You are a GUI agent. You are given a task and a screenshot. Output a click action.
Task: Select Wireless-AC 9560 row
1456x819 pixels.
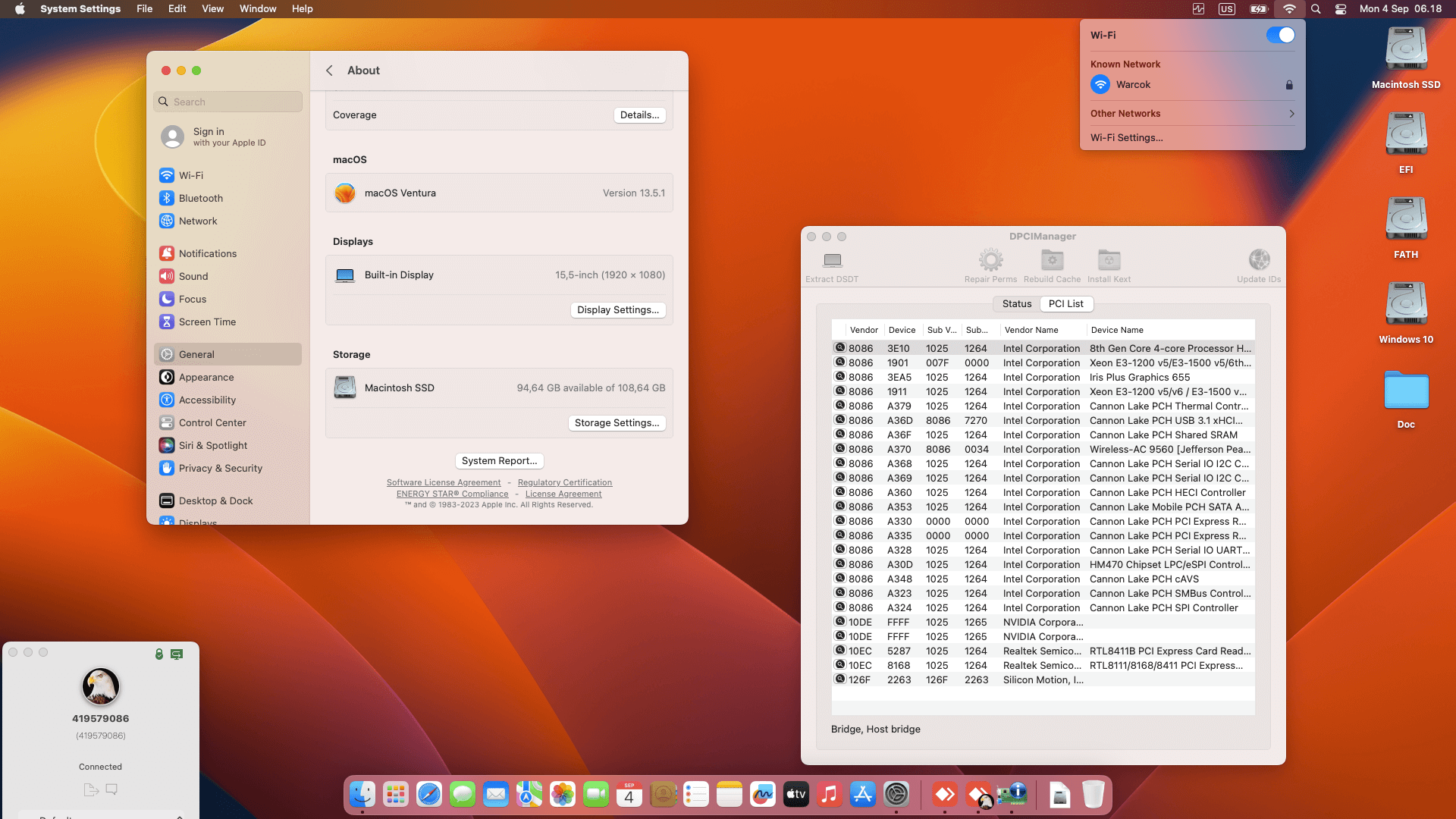(x=1043, y=449)
